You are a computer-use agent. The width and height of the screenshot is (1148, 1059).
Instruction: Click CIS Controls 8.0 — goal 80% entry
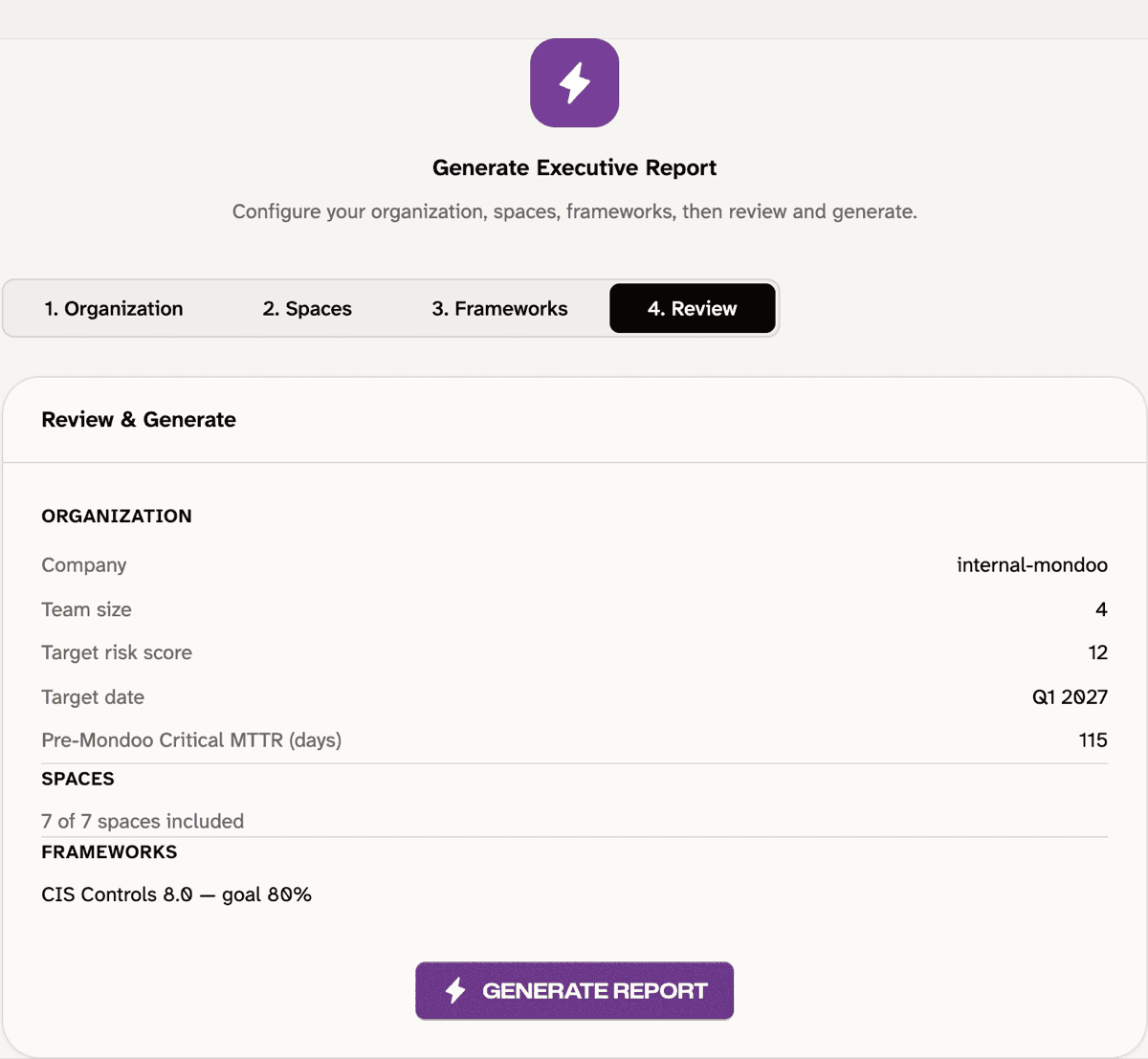176,894
